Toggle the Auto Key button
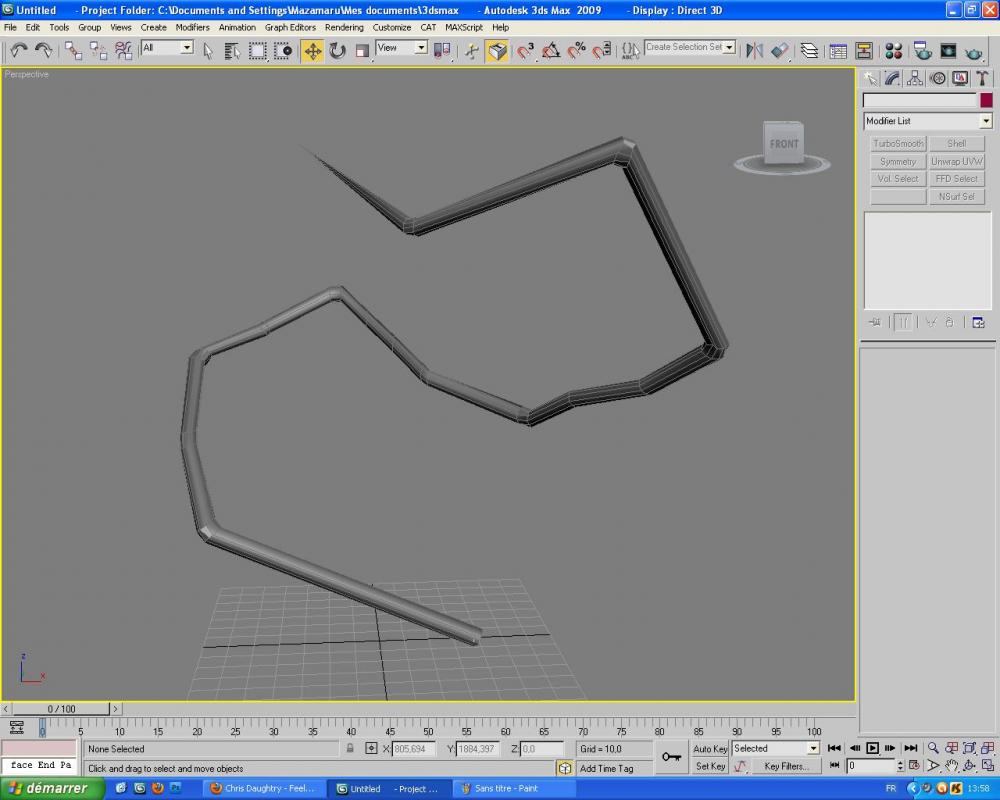Image resolution: width=1000 pixels, height=800 pixels. (710, 749)
